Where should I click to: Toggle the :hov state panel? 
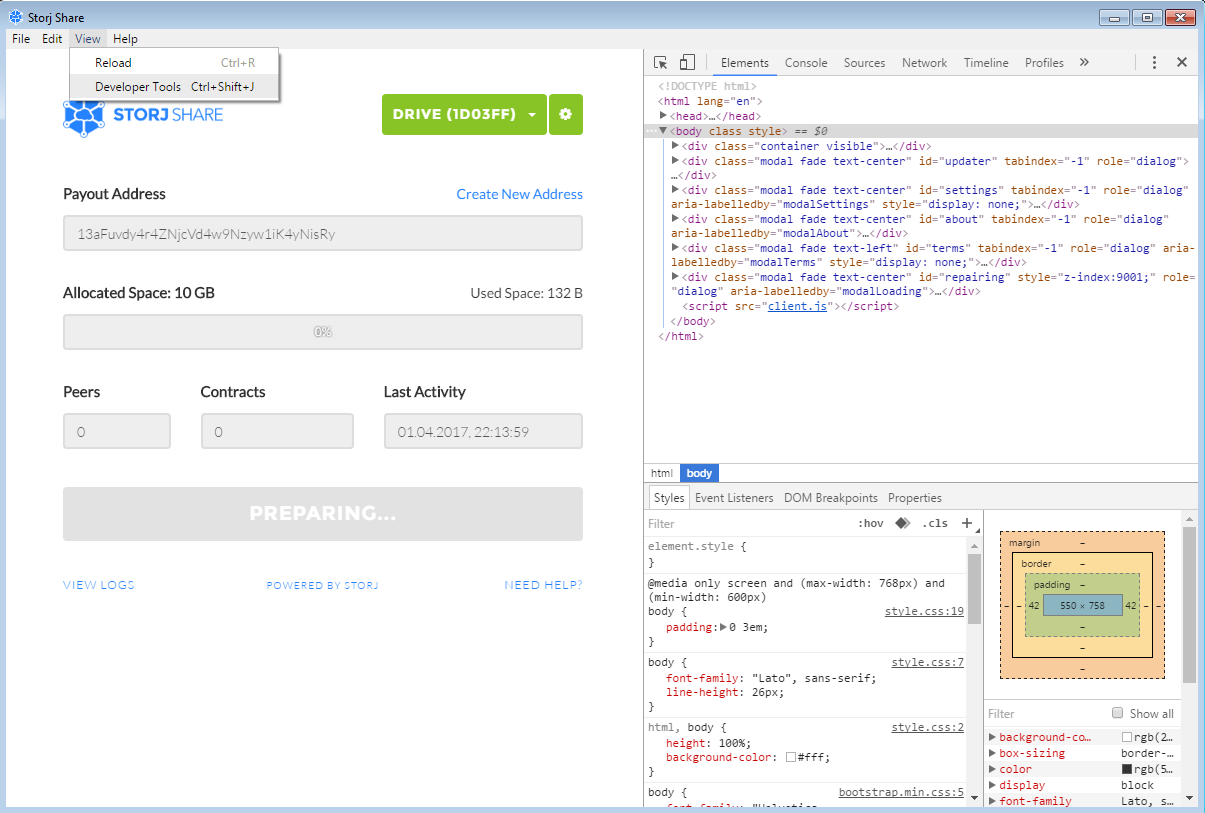tap(870, 523)
